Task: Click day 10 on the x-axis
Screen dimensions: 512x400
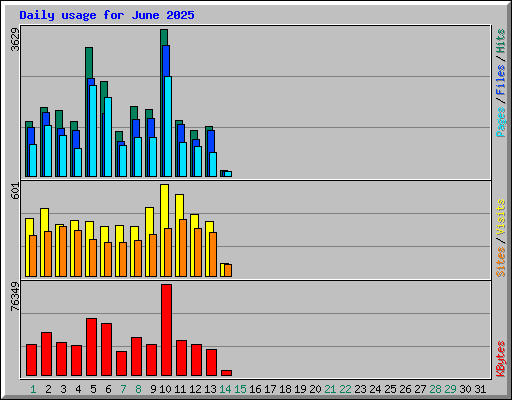Action: (x=165, y=389)
